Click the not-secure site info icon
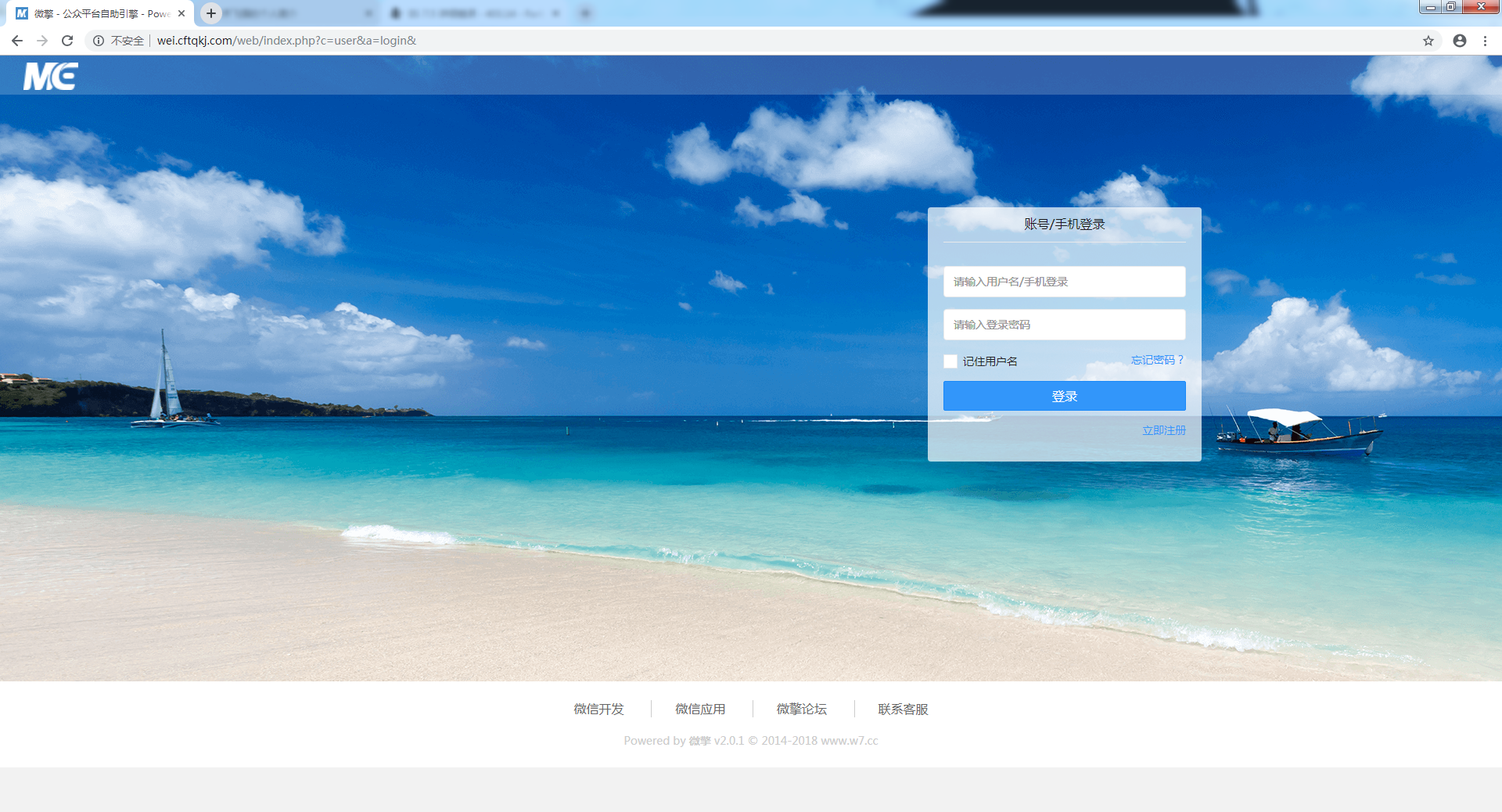The height and width of the screenshot is (812, 1502). pyautogui.click(x=99, y=41)
